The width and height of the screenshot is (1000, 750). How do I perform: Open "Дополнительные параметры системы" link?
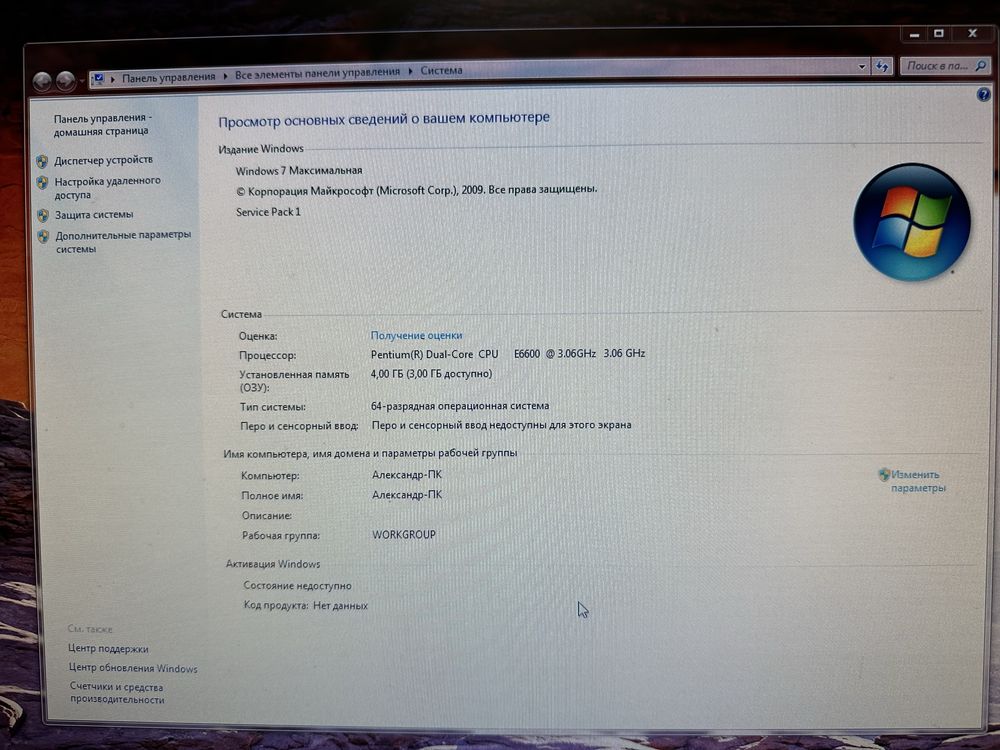[123, 242]
